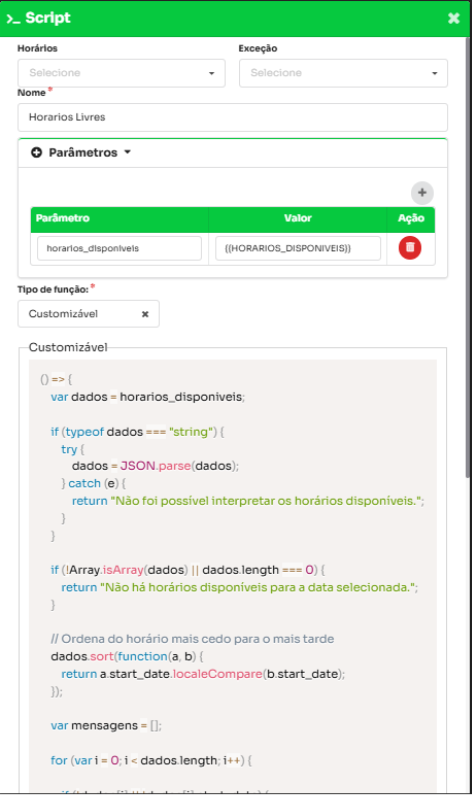
Task: Click the '} catch (e) {' line
Action: tap(93, 484)
